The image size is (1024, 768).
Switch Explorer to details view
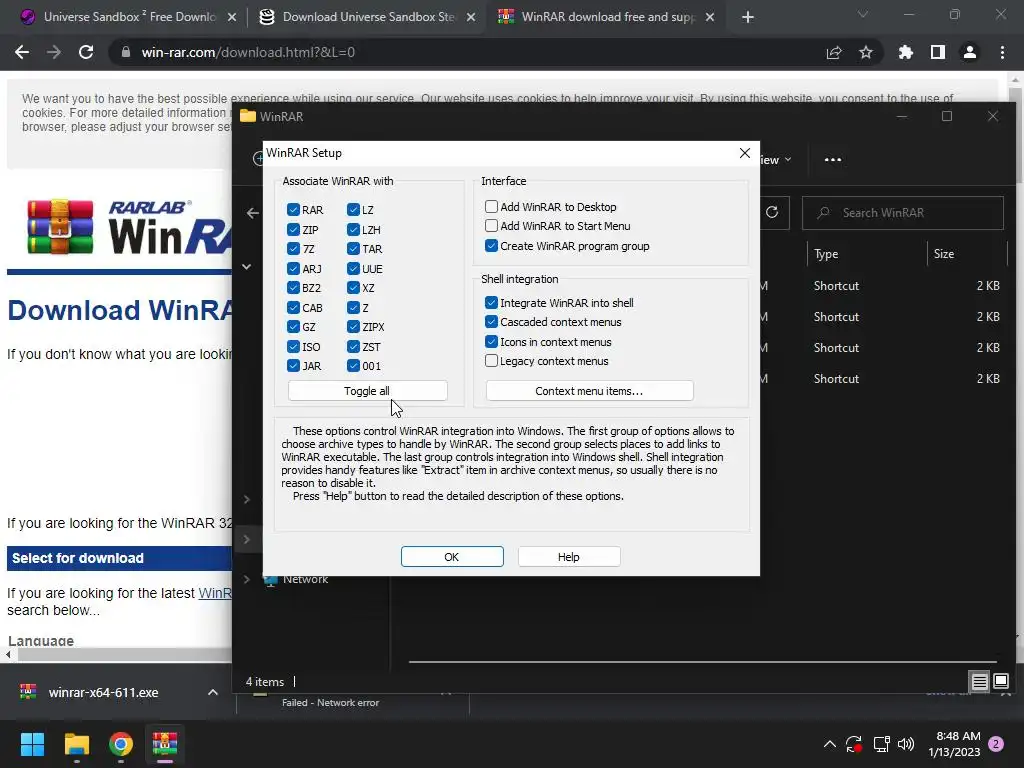tap(980, 682)
